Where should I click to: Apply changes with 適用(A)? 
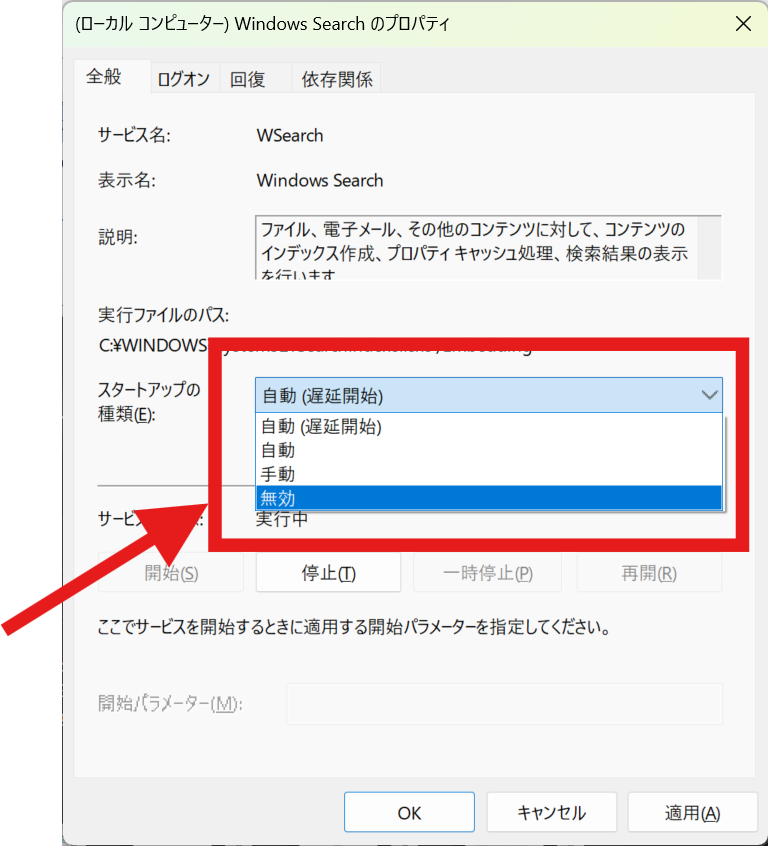692,812
